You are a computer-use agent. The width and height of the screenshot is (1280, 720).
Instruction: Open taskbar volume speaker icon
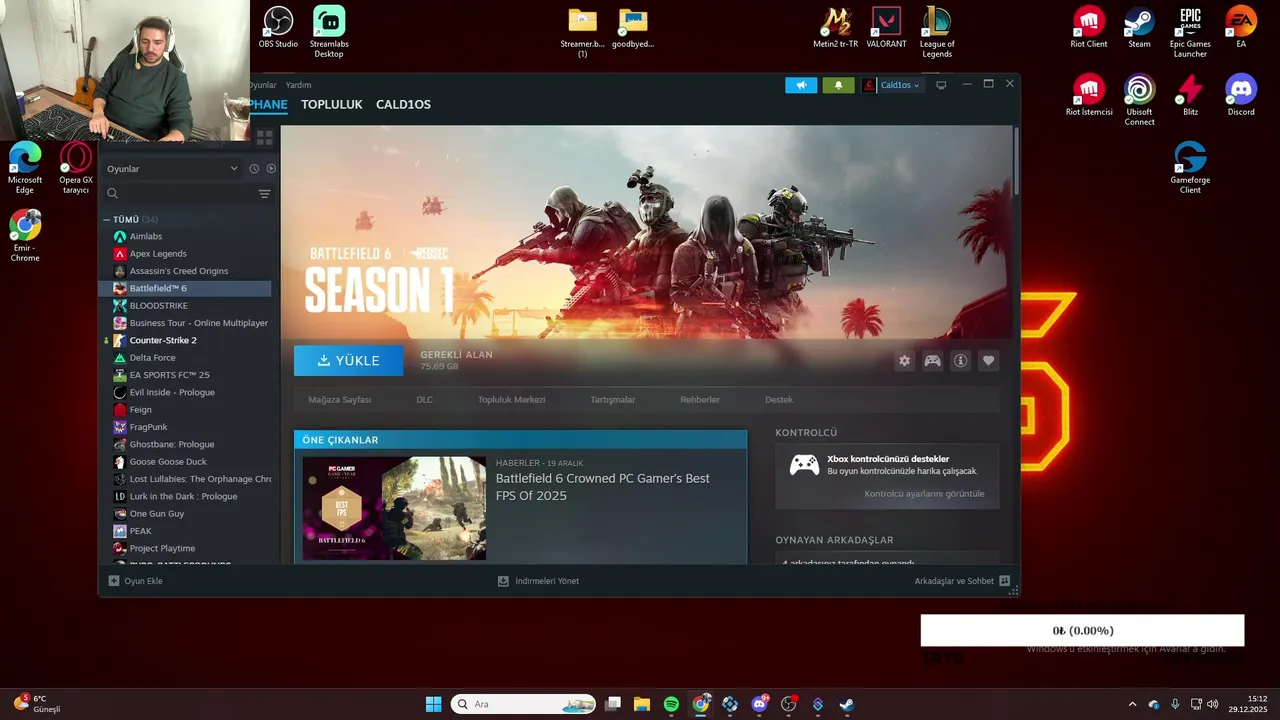point(1212,704)
